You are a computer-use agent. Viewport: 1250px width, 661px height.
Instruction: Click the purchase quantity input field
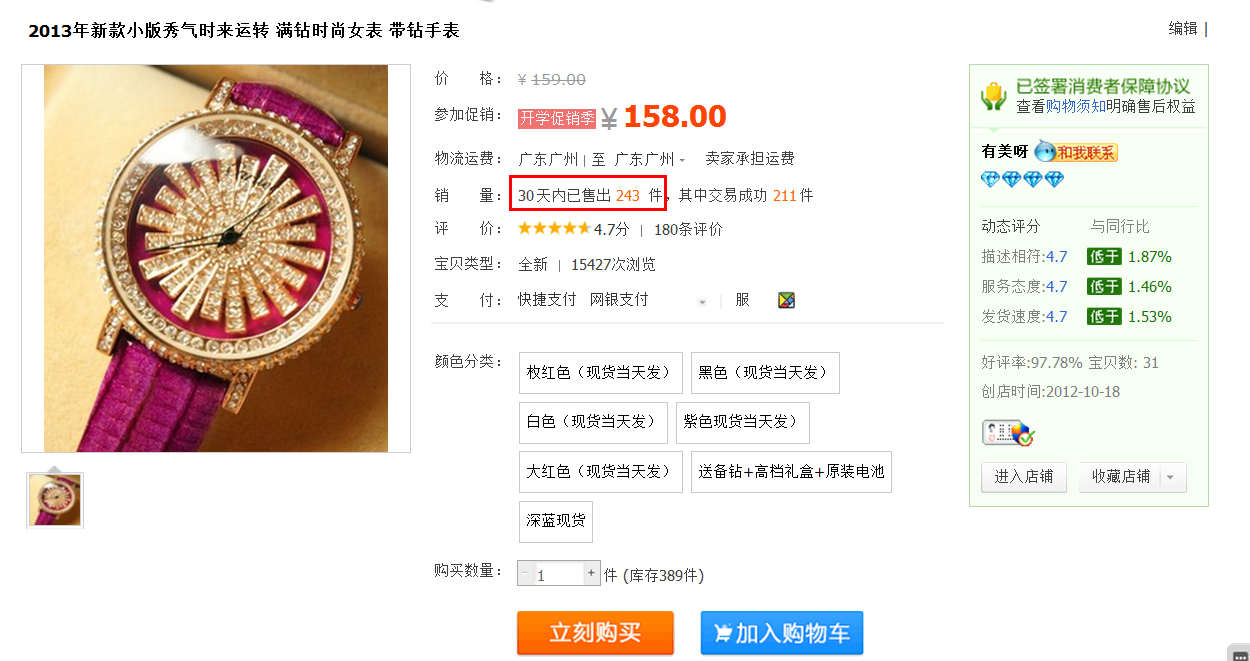tap(558, 575)
